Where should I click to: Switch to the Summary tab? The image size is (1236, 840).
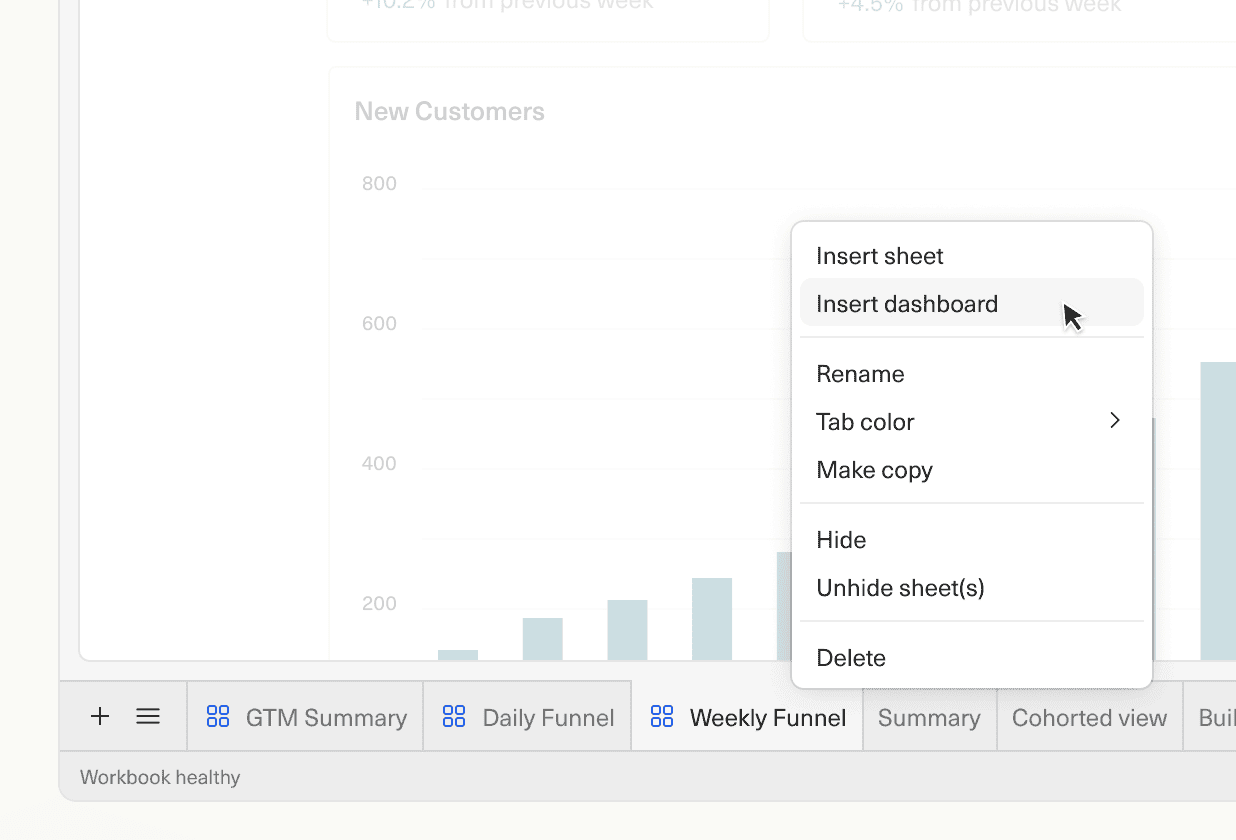pyautogui.click(x=928, y=716)
